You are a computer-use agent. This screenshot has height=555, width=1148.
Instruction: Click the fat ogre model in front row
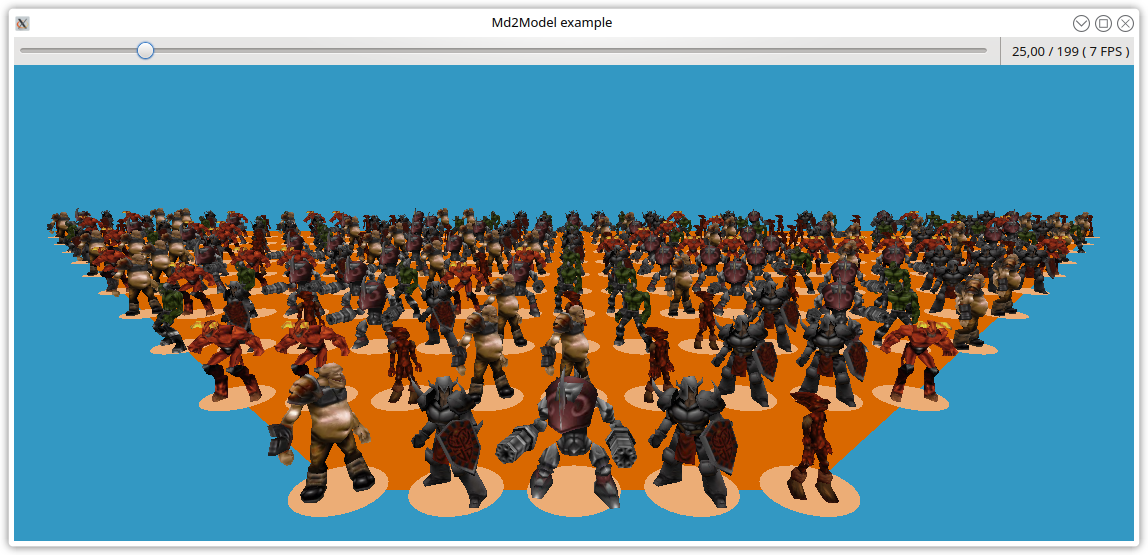[x=321, y=432]
